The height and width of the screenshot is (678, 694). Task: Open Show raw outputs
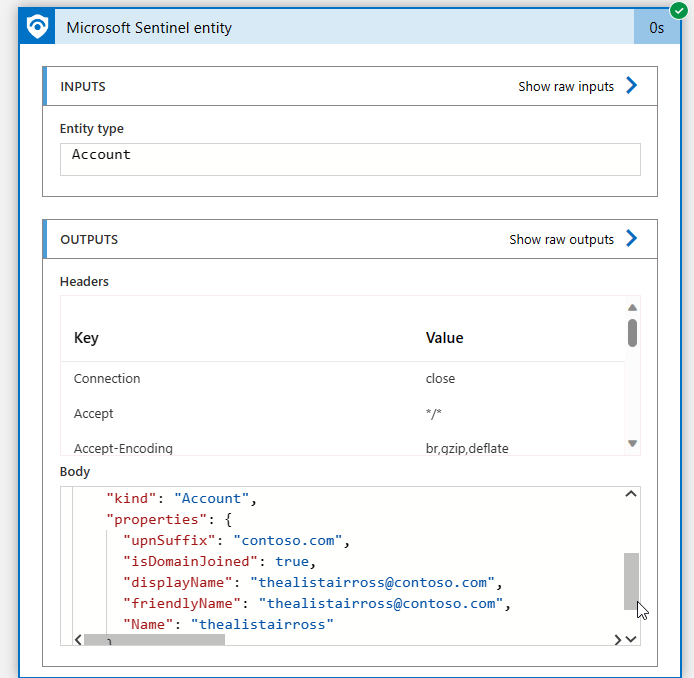pyautogui.click(x=561, y=240)
